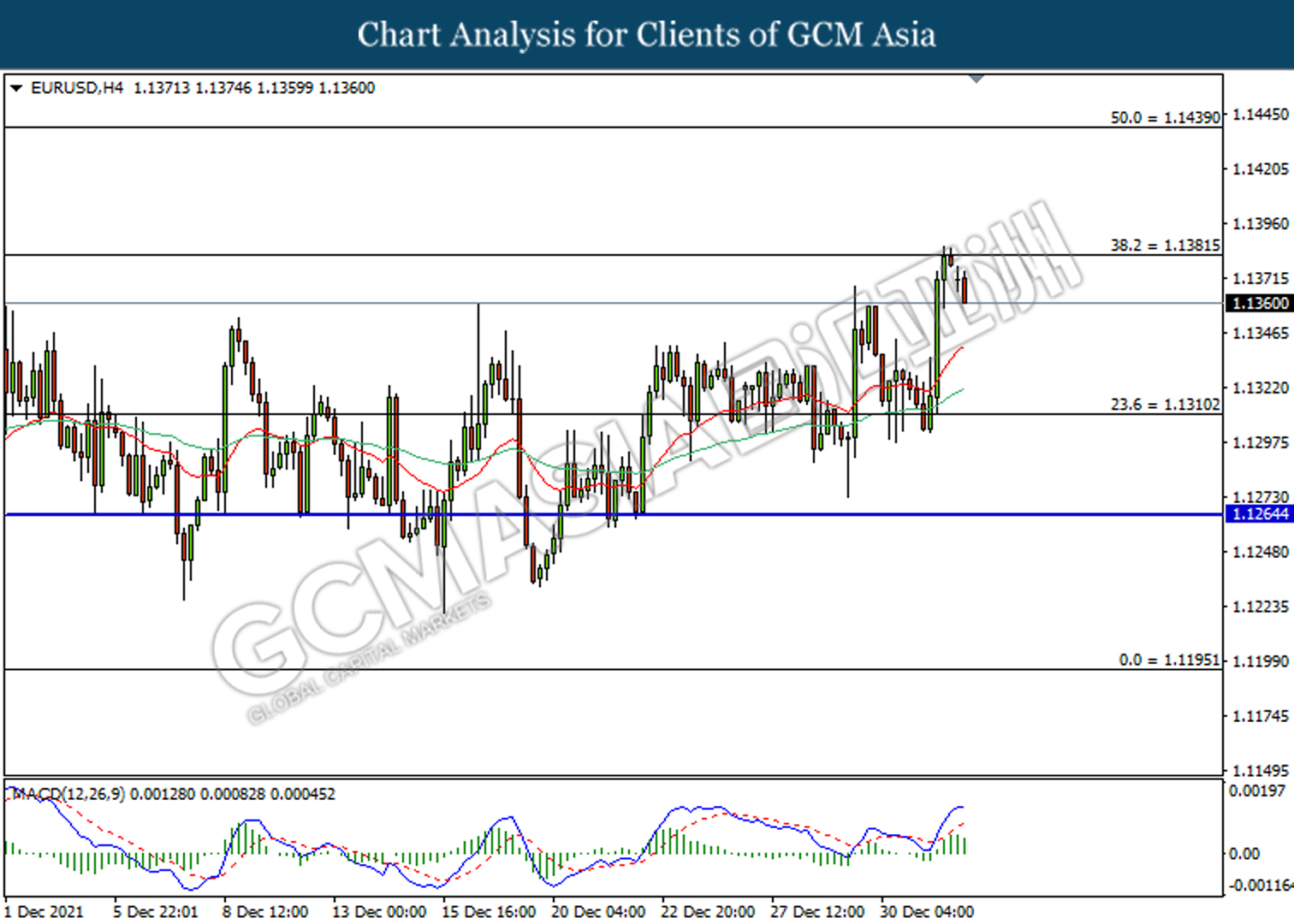The height and width of the screenshot is (924, 1294).
Task: Click the 1.13465 price scale value
Action: tap(1260, 333)
